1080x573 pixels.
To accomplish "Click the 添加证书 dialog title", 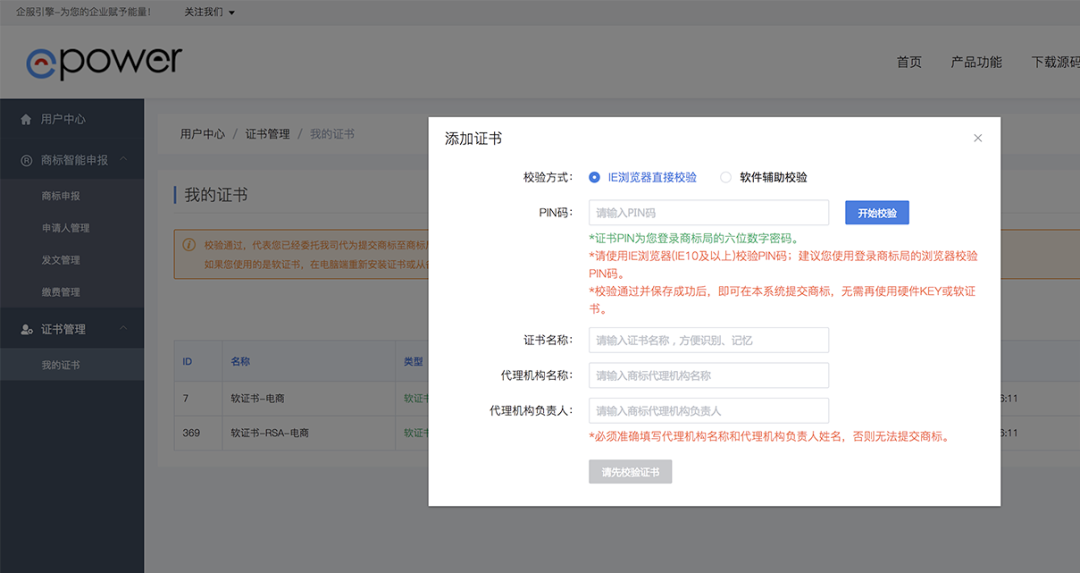I will pyautogui.click(x=473, y=138).
